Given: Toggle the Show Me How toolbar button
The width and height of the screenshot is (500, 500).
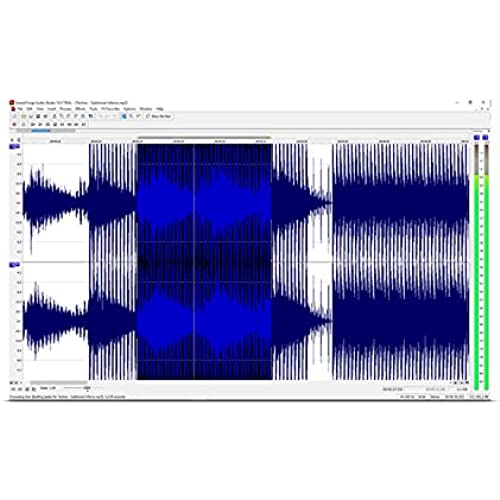Looking at the screenshot, I should [x=159, y=116].
